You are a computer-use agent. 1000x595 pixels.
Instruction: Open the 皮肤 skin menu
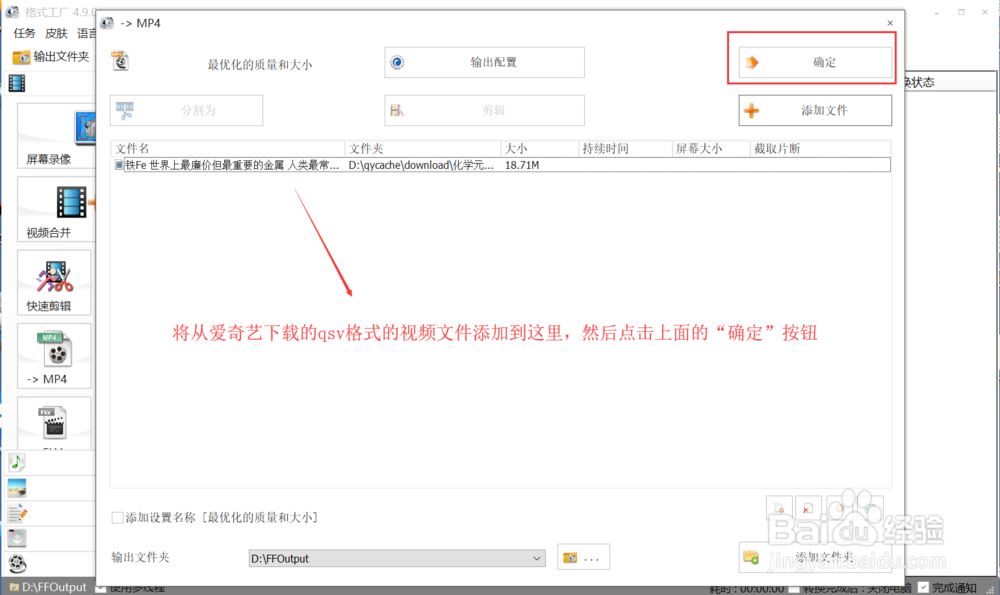coord(55,32)
